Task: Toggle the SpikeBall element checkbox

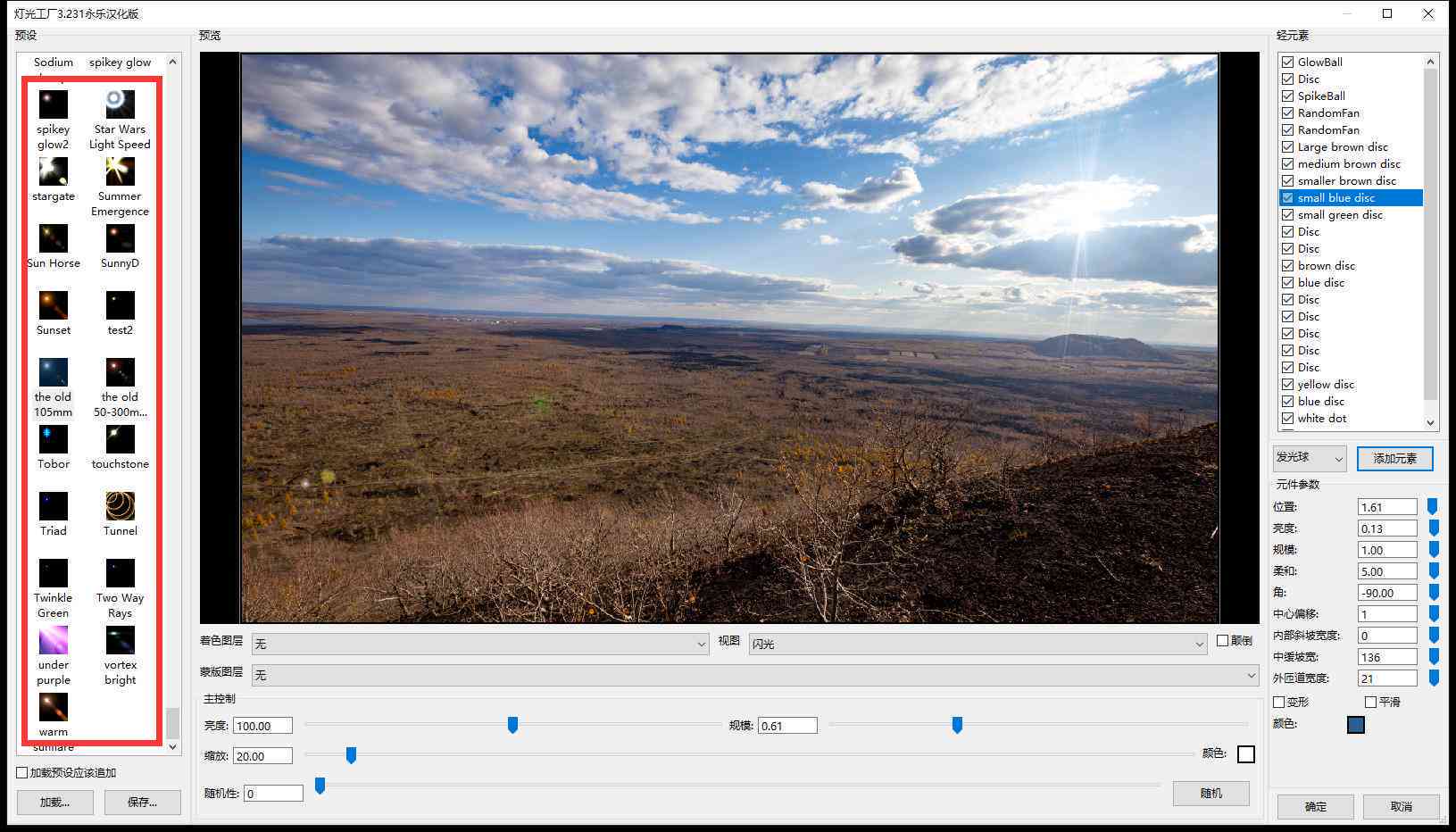Action: [x=1287, y=96]
